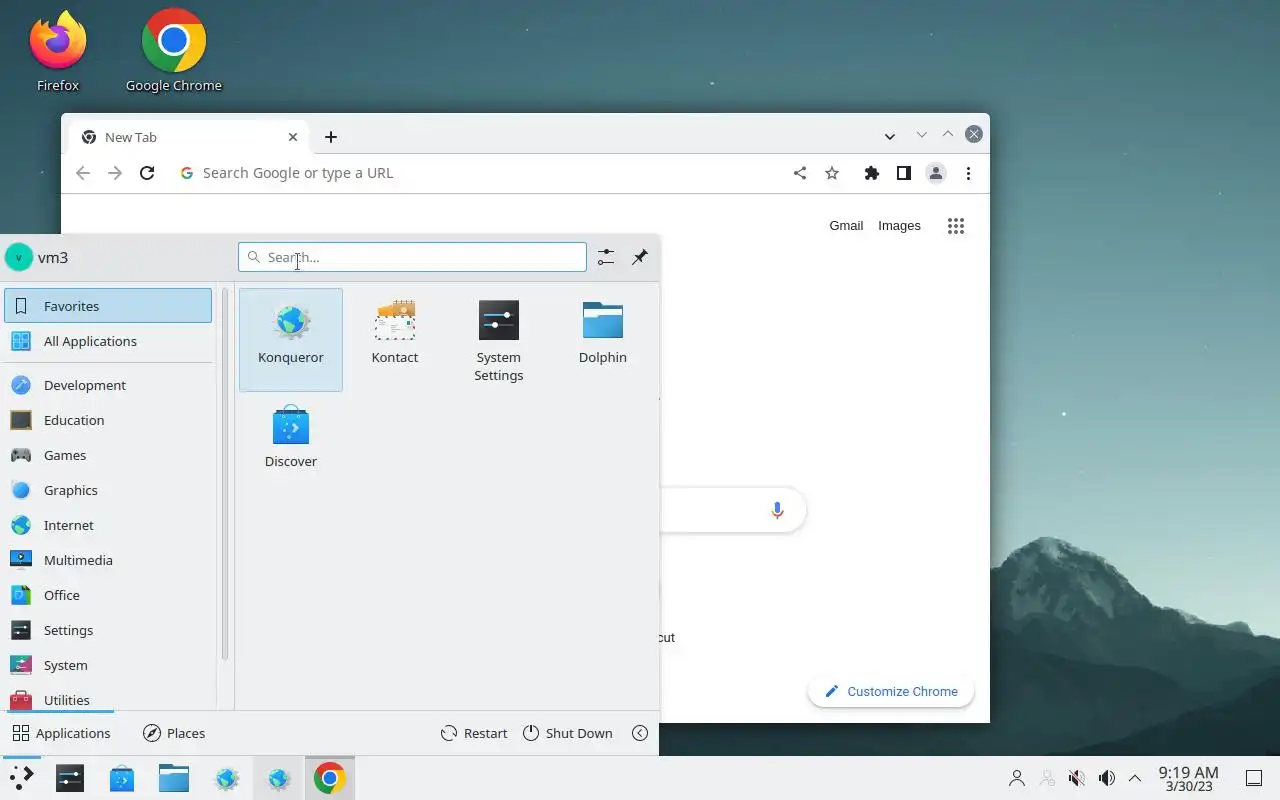Image resolution: width=1280 pixels, height=800 pixels.
Task: Open System Settings from taskbar
Action: point(70,778)
